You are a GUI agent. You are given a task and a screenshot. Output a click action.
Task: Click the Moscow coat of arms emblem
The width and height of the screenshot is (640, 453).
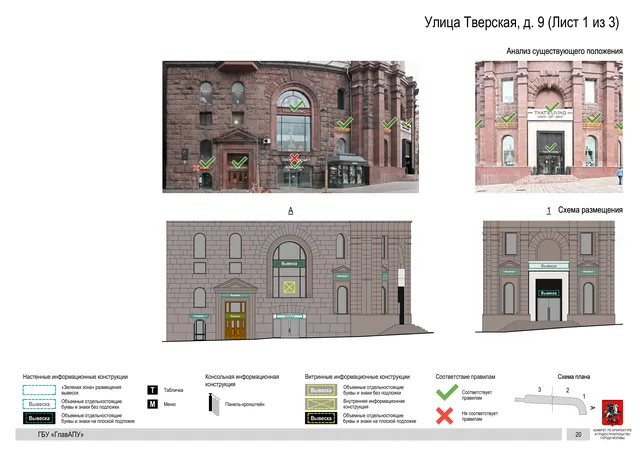coord(612,413)
